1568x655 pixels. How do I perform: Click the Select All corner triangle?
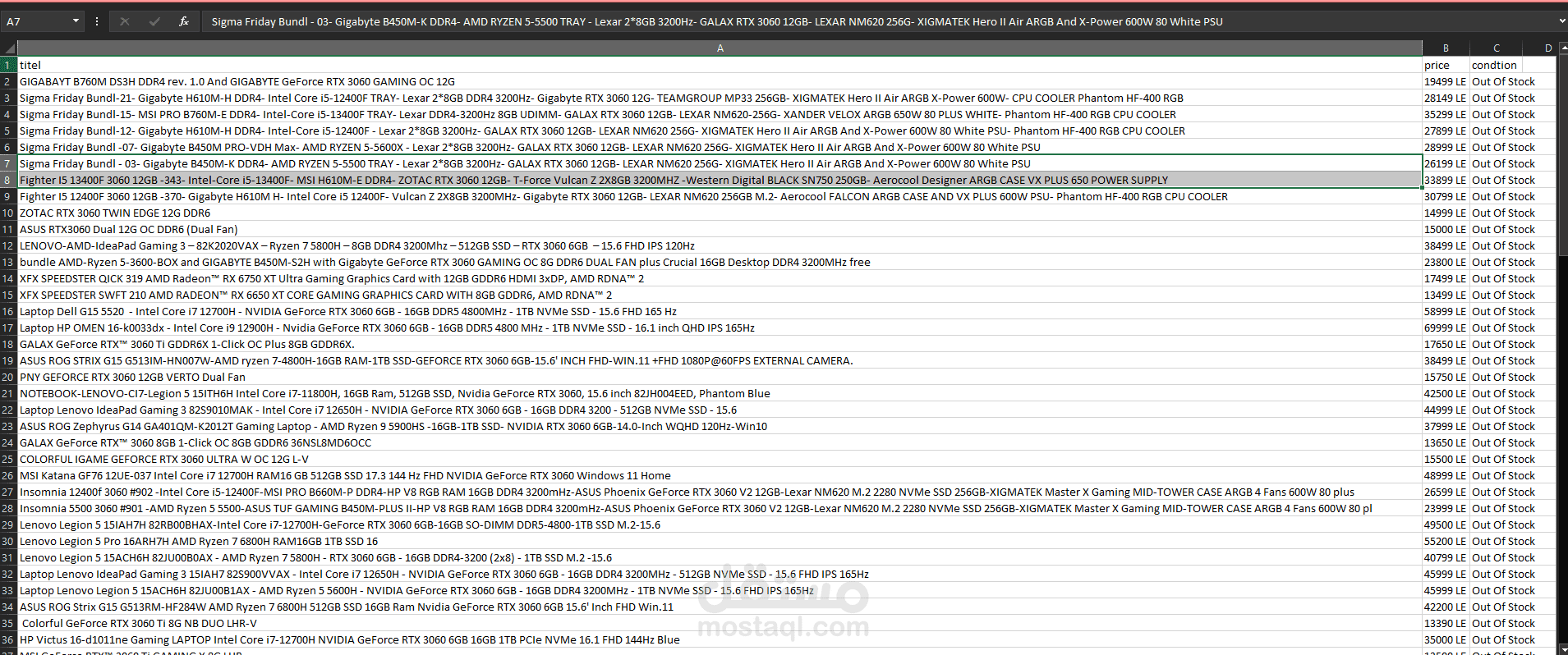(9, 48)
